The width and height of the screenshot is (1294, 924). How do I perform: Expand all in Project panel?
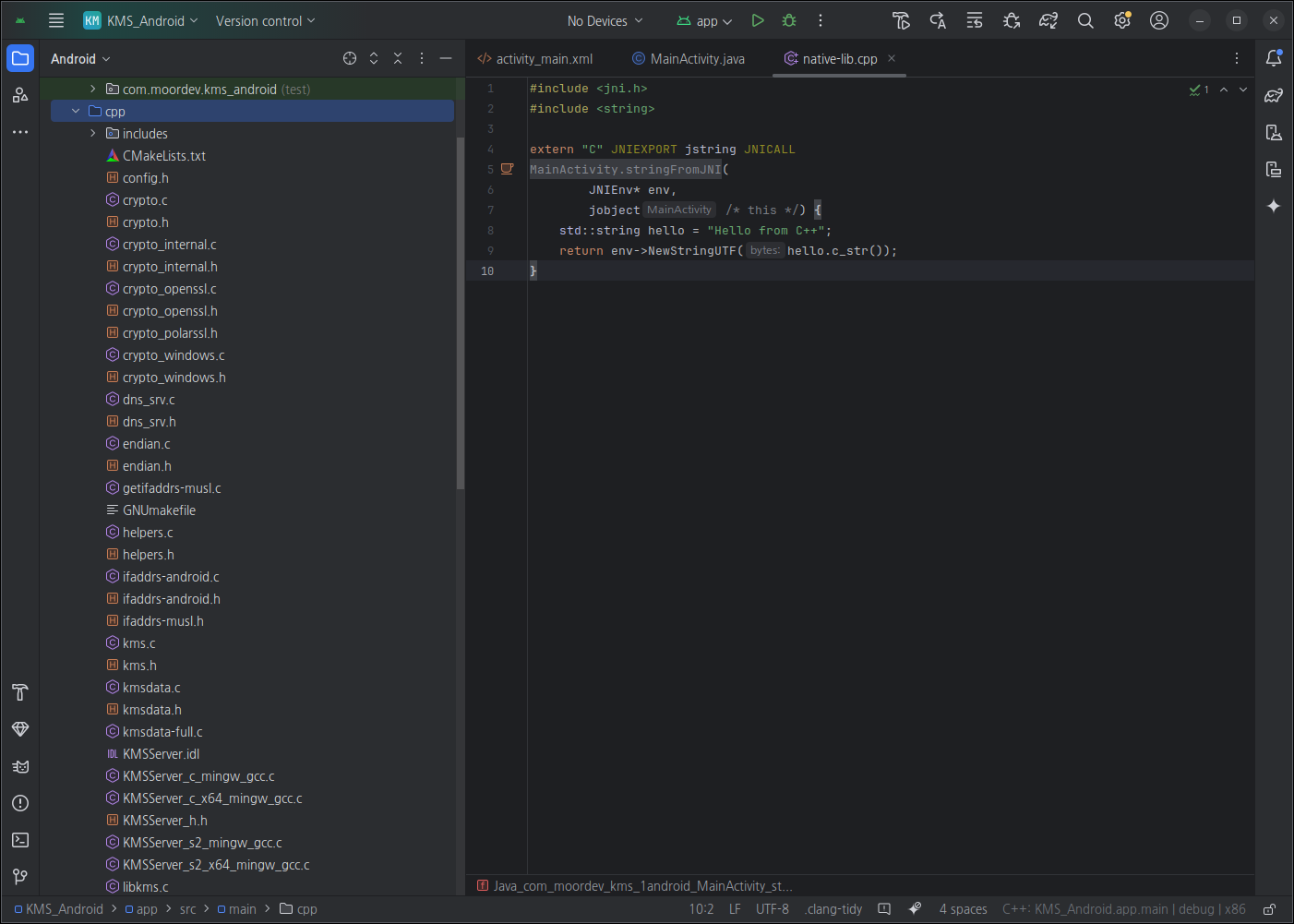pos(374,58)
